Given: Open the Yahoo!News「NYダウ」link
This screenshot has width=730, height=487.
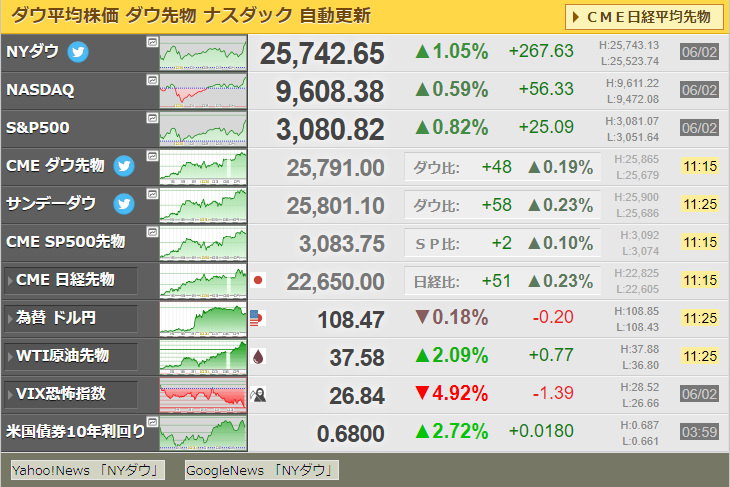Looking at the screenshot, I should [x=87, y=470].
